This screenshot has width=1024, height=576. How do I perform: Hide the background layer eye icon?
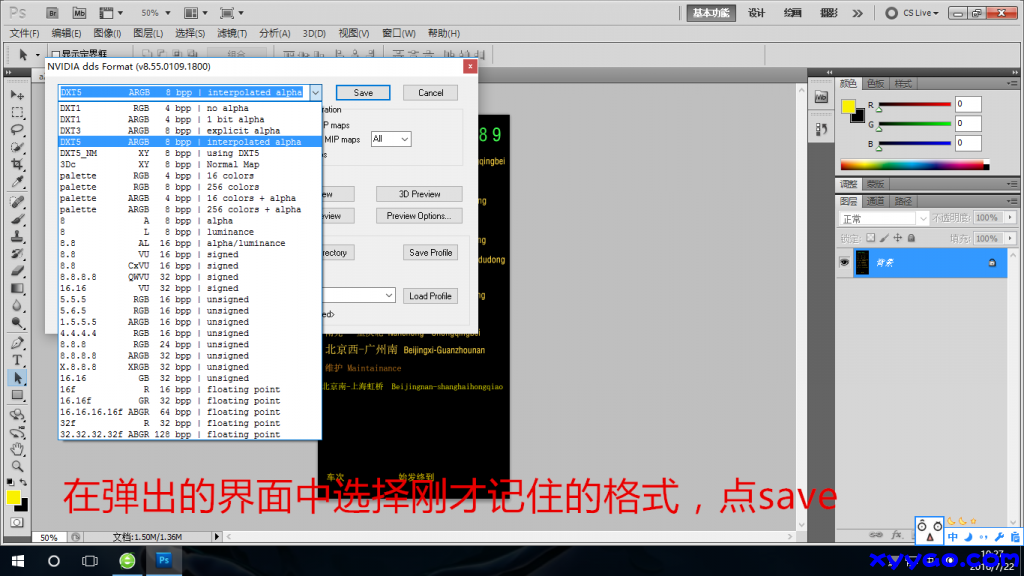(x=845, y=262)
